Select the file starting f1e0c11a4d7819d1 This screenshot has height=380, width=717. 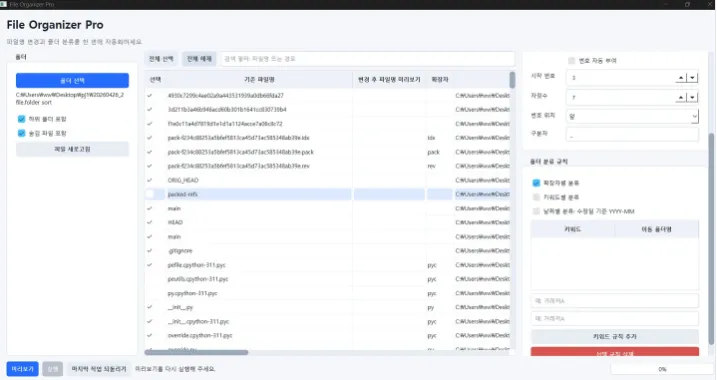[x=225, y=124]
